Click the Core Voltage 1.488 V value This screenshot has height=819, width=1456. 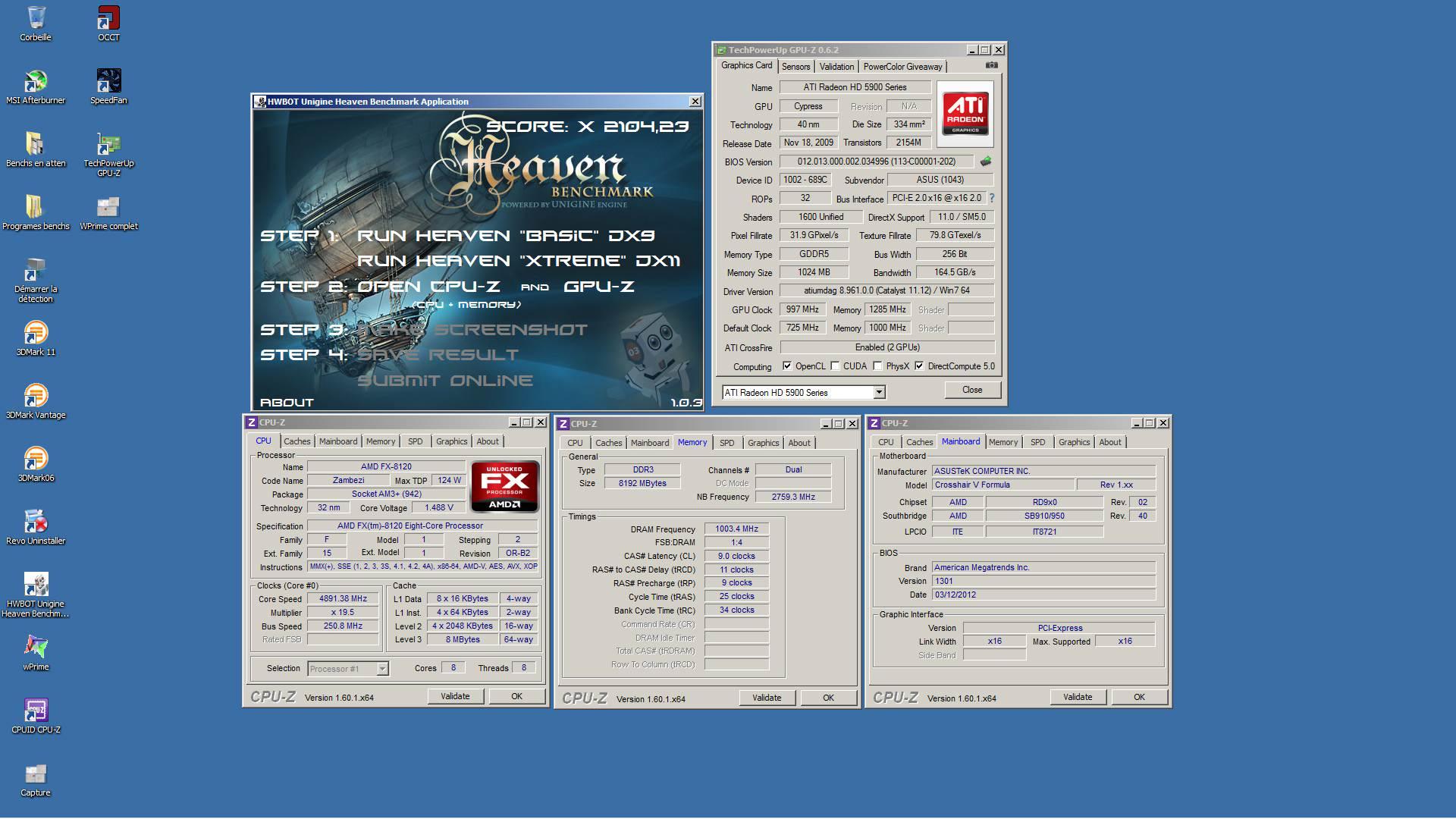tap(438, 508)
